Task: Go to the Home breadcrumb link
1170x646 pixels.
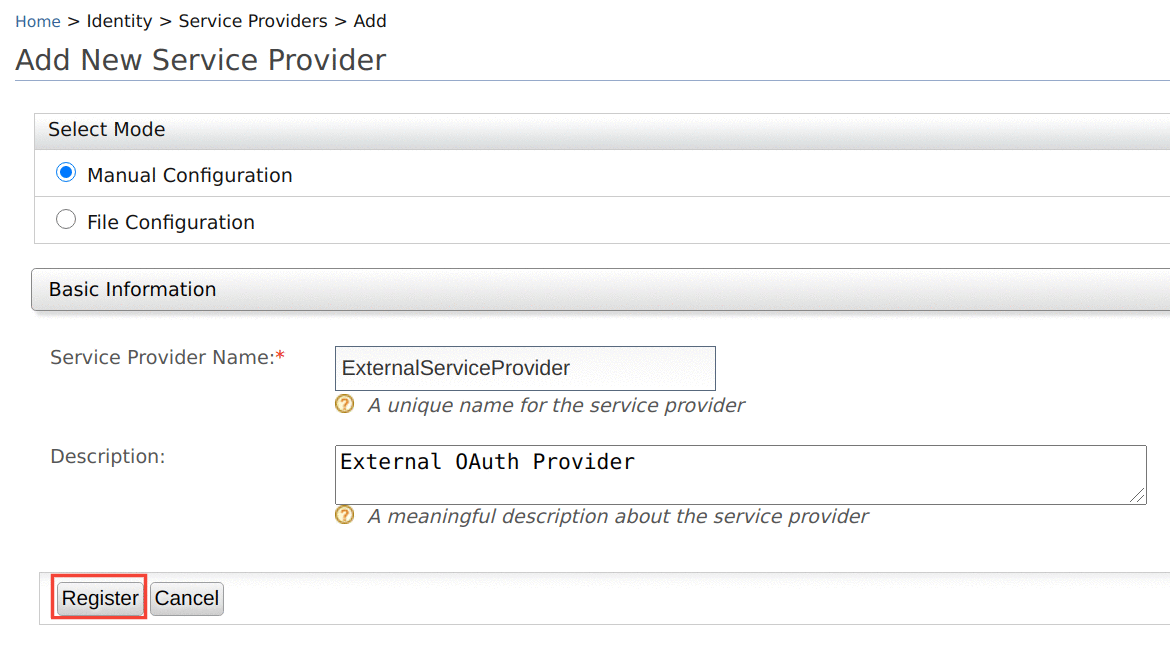Action: click(x=38, y=21)
